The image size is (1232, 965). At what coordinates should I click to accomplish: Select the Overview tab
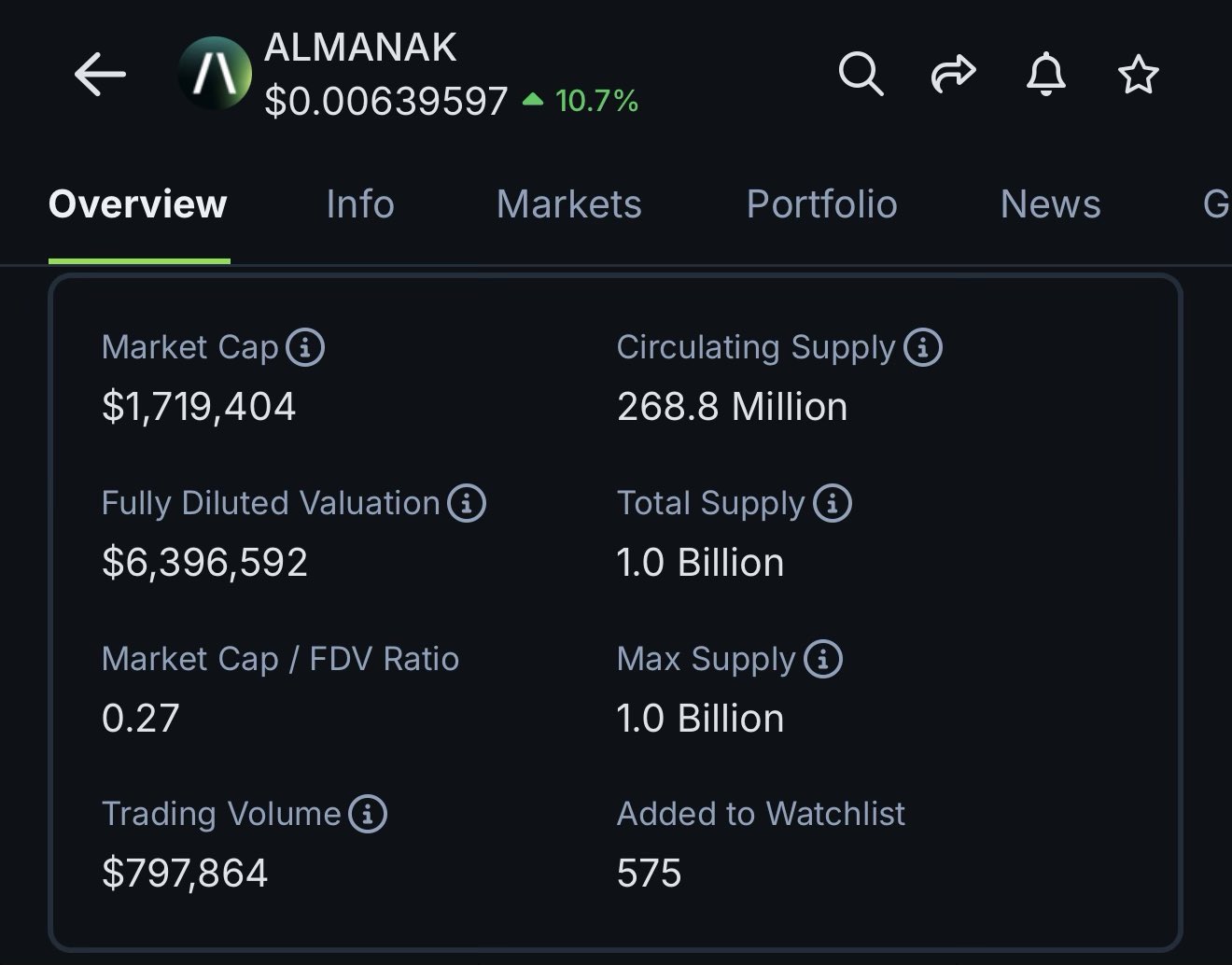click(138, 204)
